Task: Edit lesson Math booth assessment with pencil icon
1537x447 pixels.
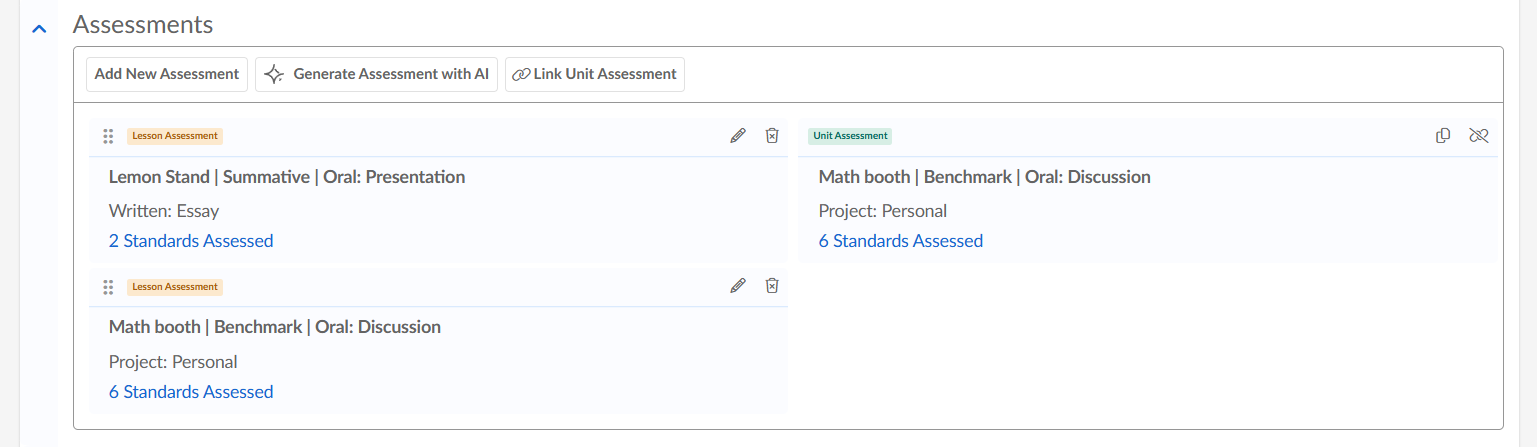Action: 738,286
